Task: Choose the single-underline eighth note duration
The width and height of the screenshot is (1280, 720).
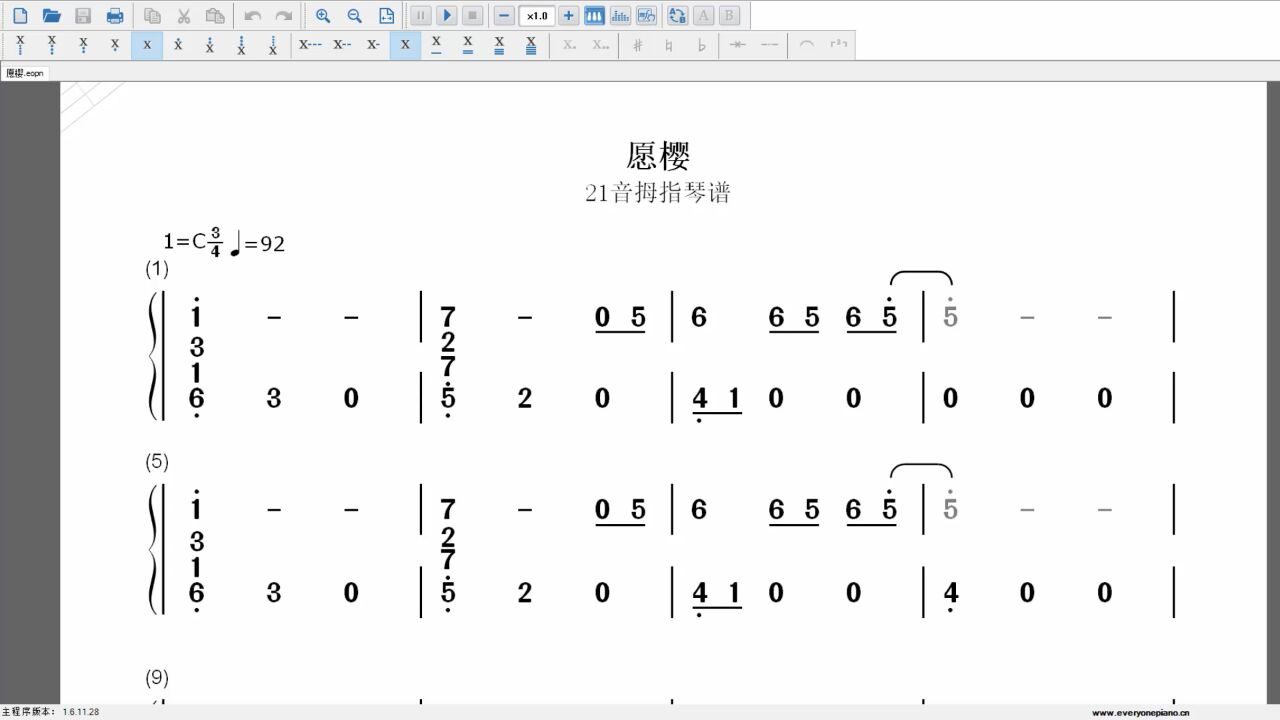Action: [x=436, y=45]
